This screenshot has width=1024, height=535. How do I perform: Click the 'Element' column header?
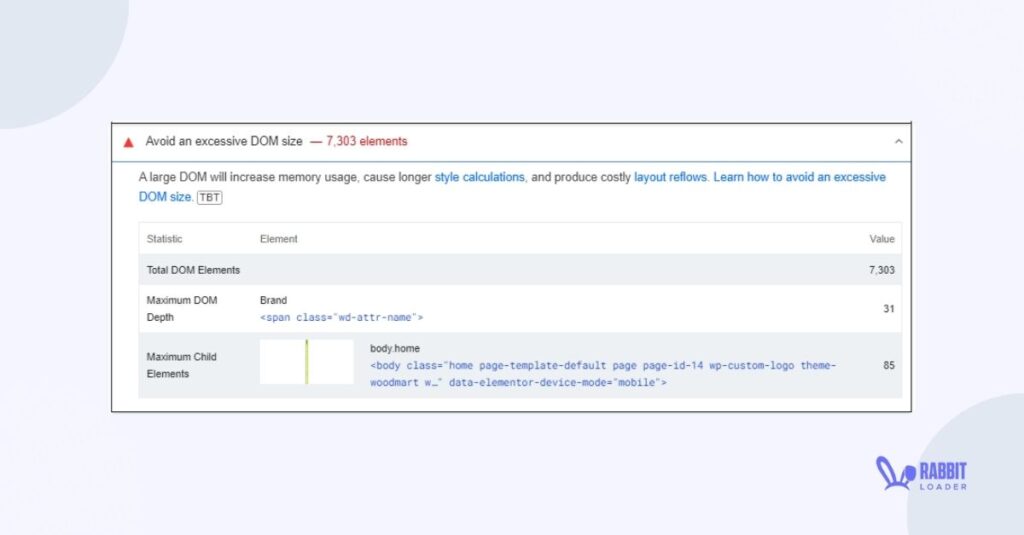278,239
